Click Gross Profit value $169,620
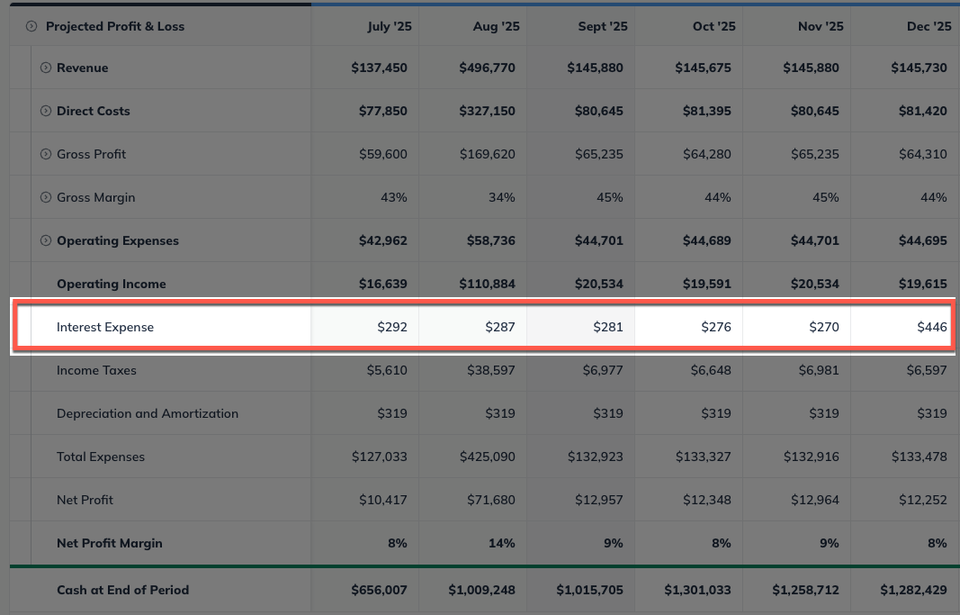 (487, 154)
